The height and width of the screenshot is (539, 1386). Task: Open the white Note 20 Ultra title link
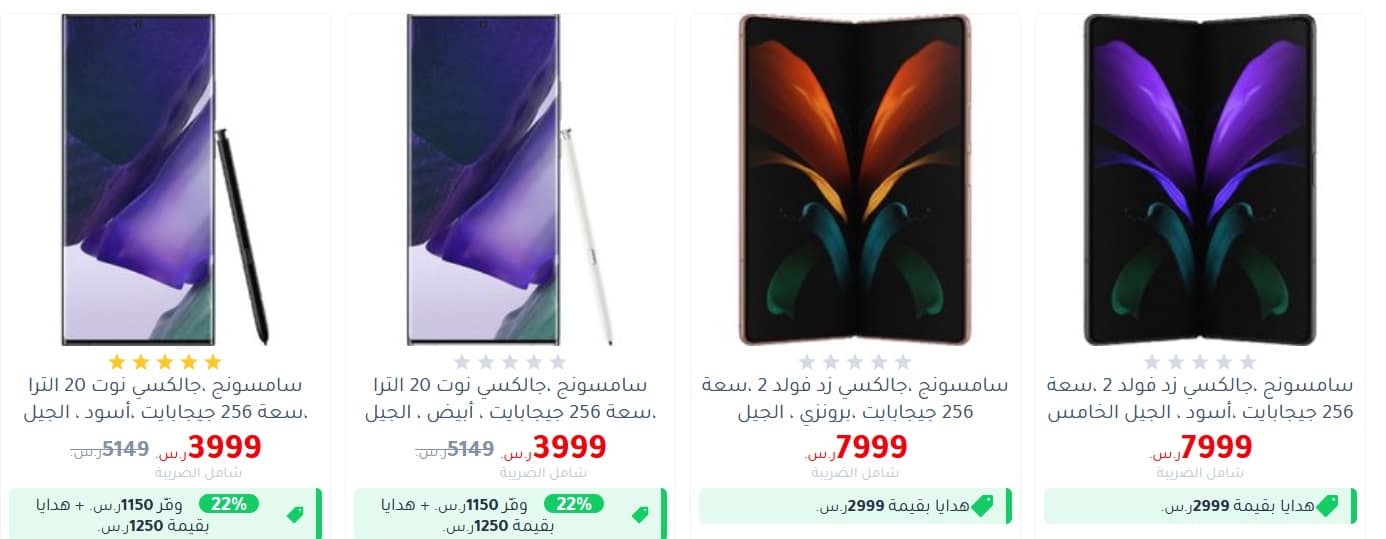point(510,398)
